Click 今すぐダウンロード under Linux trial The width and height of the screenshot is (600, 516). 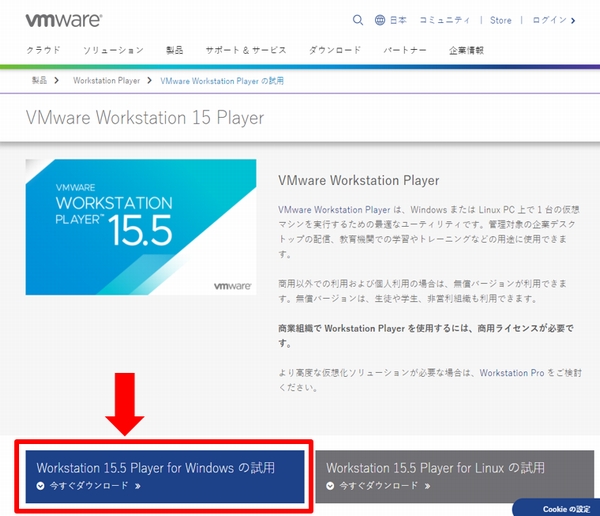378,486
